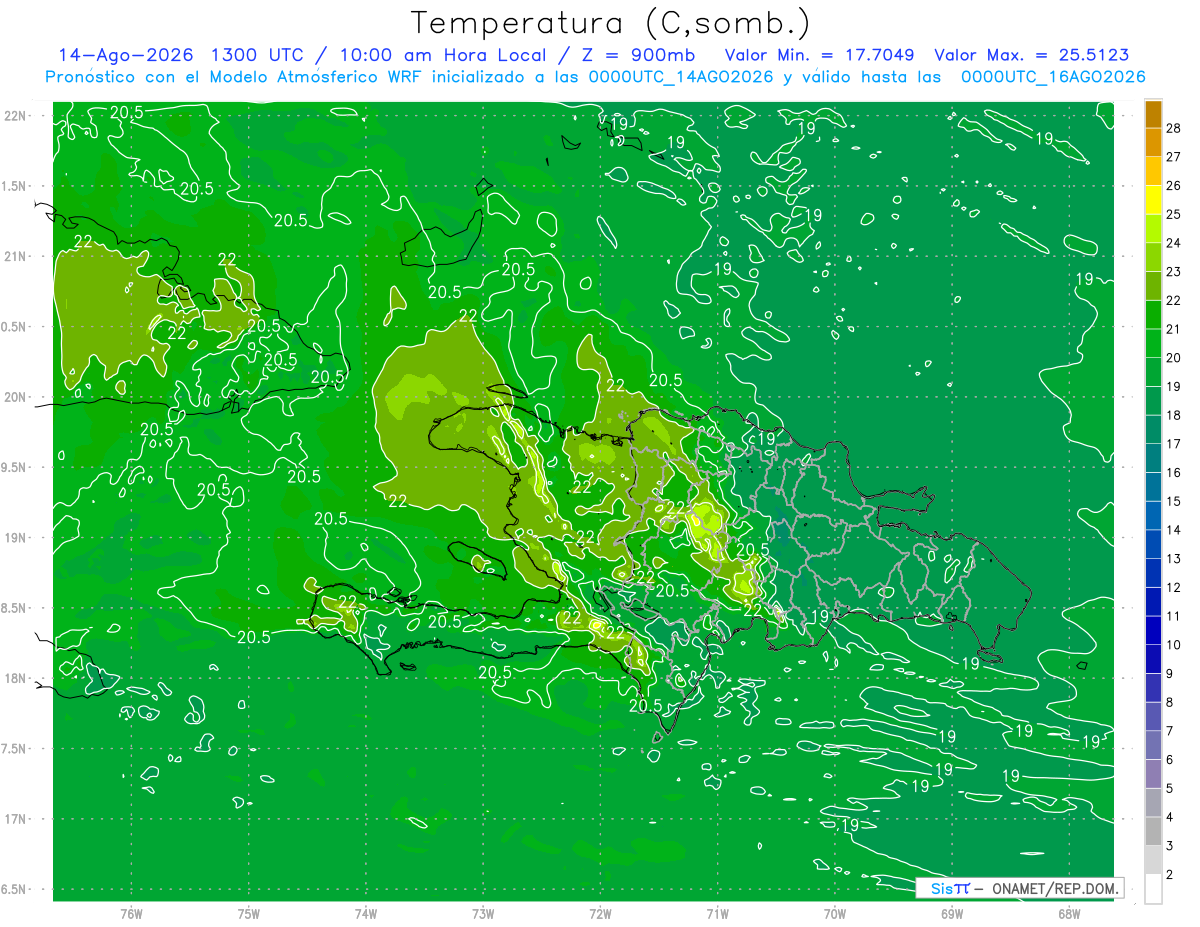1200x927 pixels.
Task: Click the '17N' latitude axis label
Action: (x=16, y=819)
